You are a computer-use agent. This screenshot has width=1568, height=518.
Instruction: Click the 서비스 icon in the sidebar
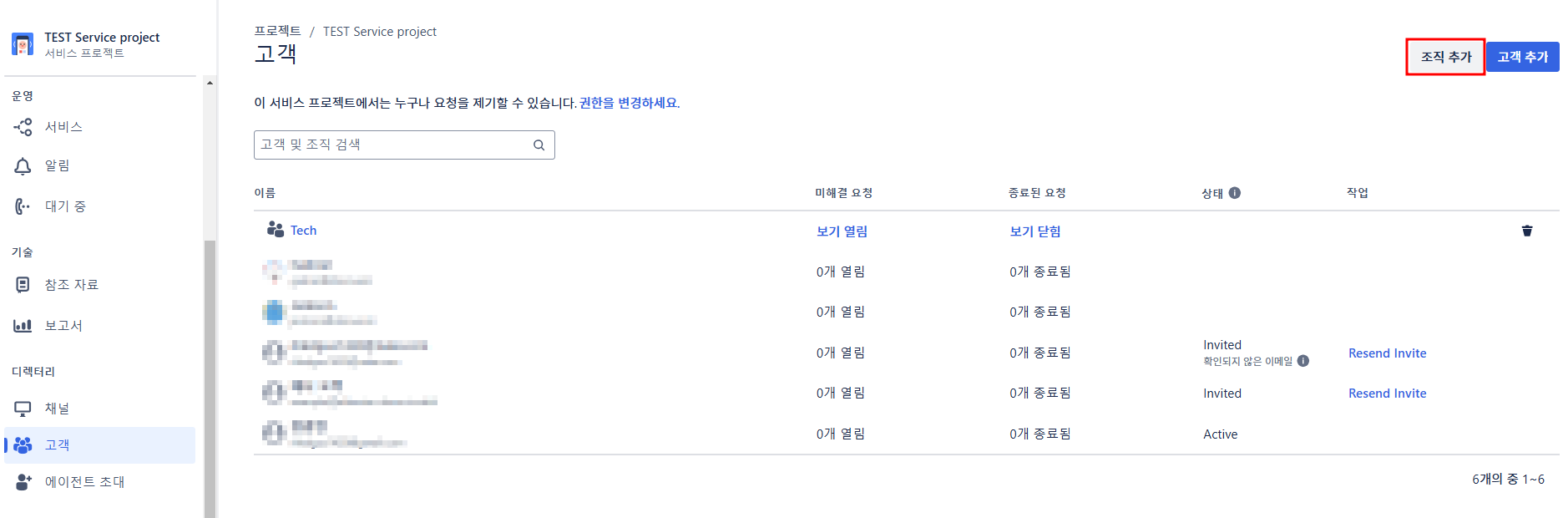pyautogui.click(x=23, y=127)
